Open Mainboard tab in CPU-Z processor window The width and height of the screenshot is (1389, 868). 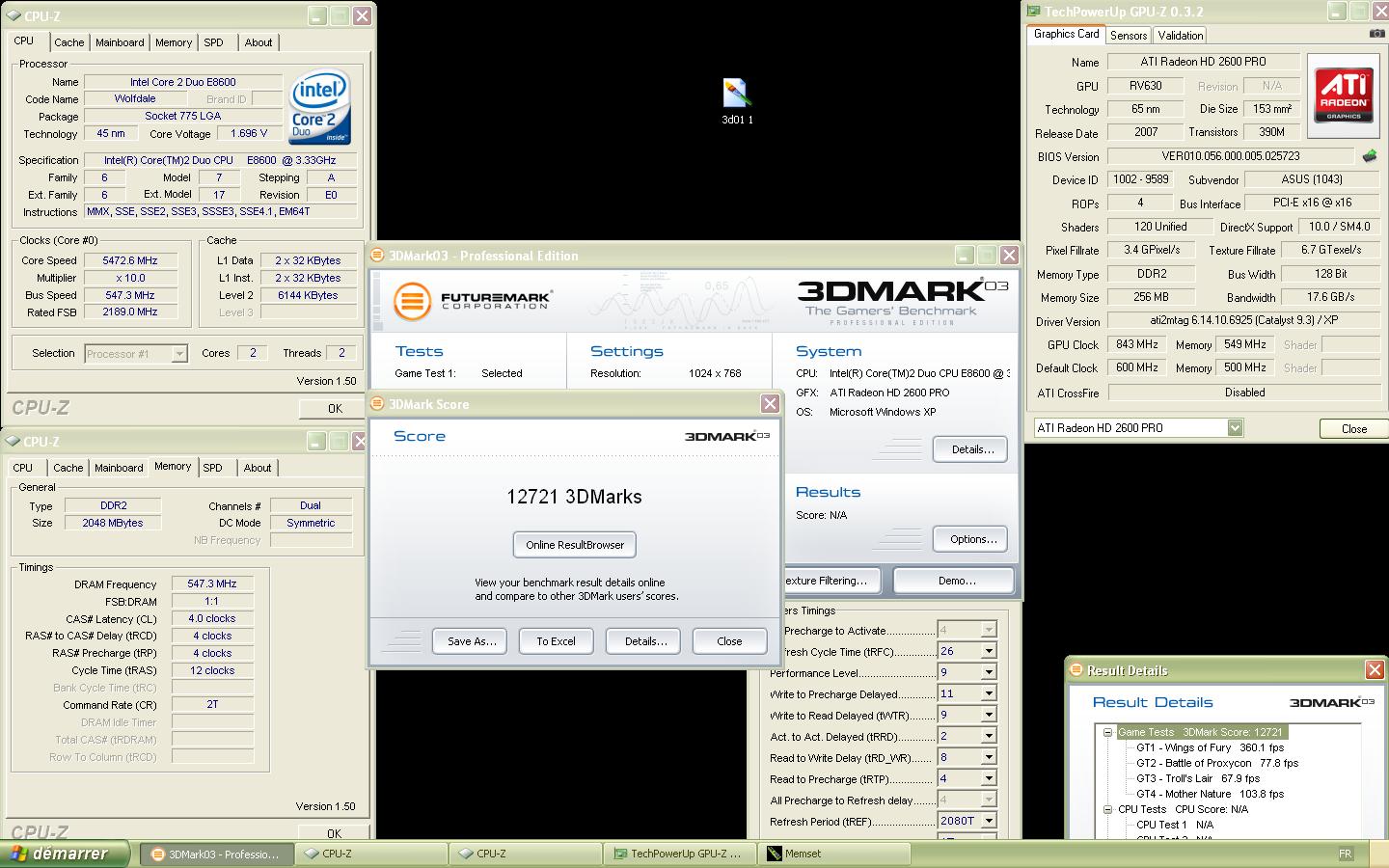pos(120,42)
